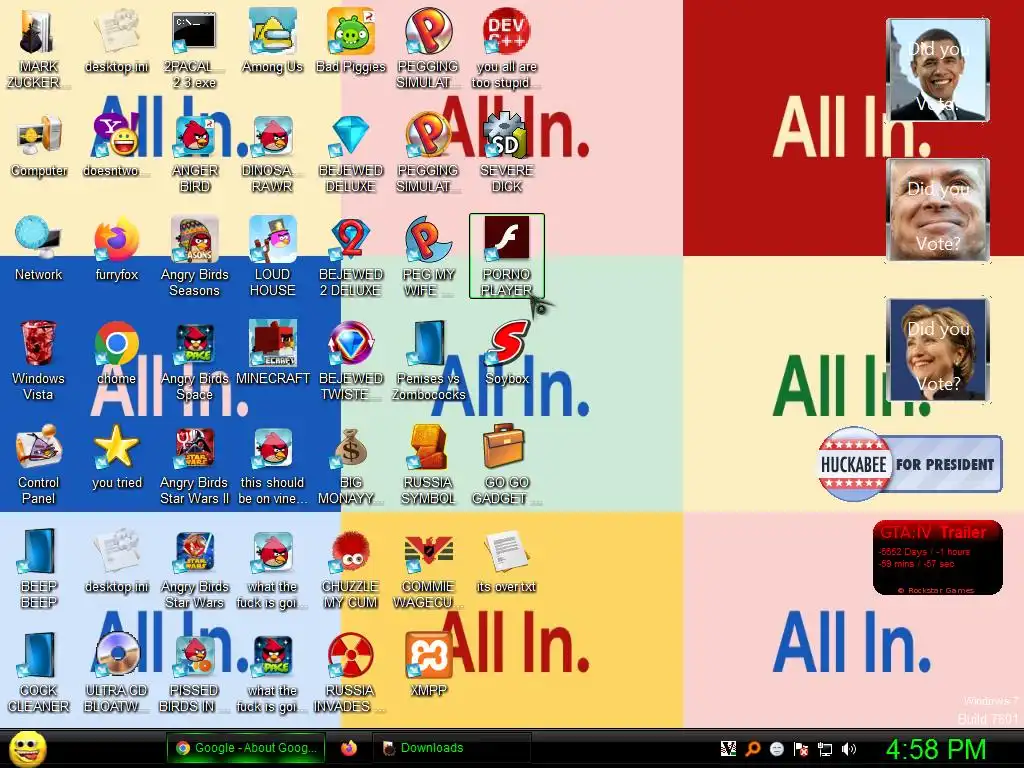This screenshot has width=1024, height=768.
Task: Launch the BEJEWED TWISTE... shortcut
Action: [351, 360]
